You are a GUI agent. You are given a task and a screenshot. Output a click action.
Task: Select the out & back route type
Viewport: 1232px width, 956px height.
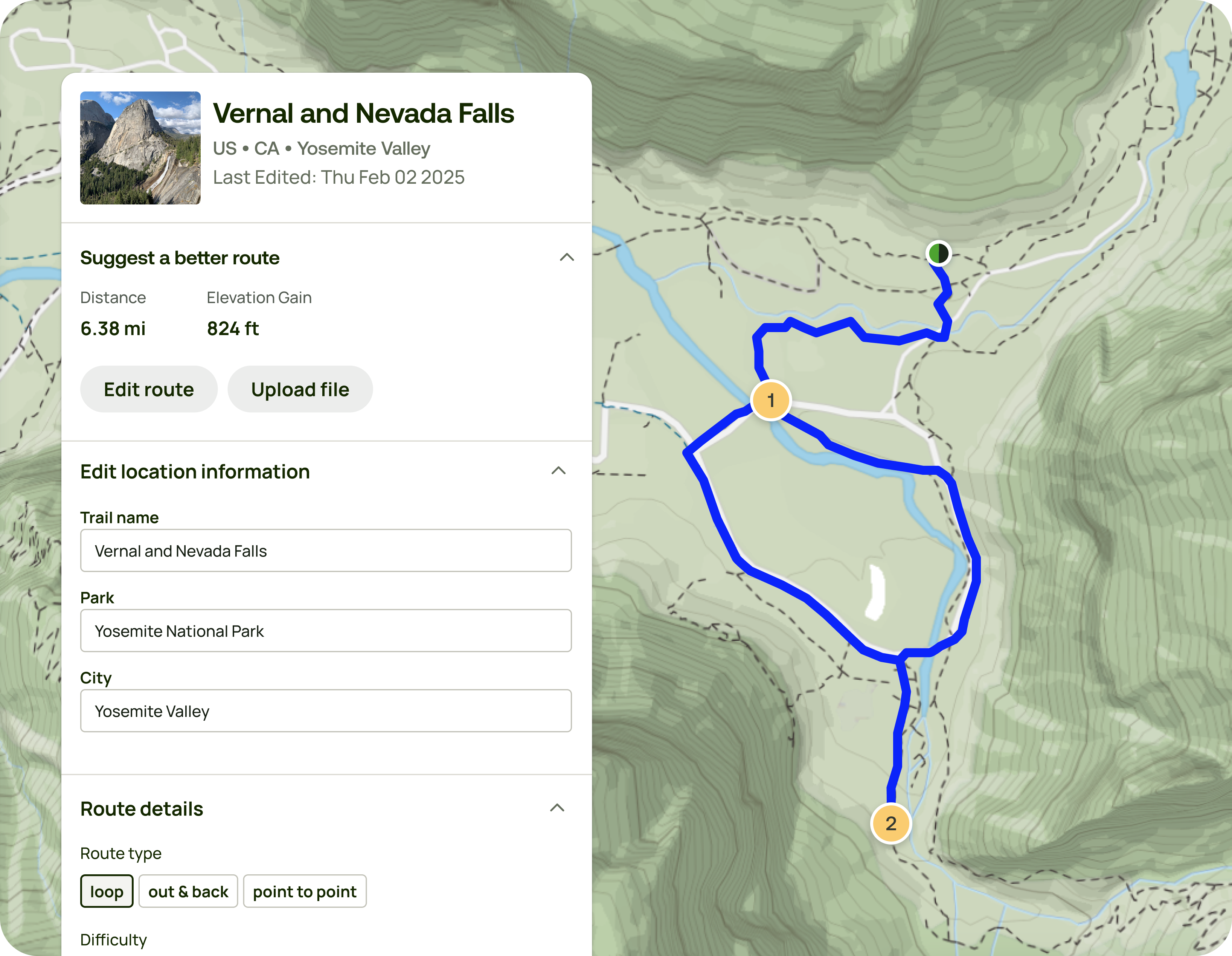[x=188, y=892]
